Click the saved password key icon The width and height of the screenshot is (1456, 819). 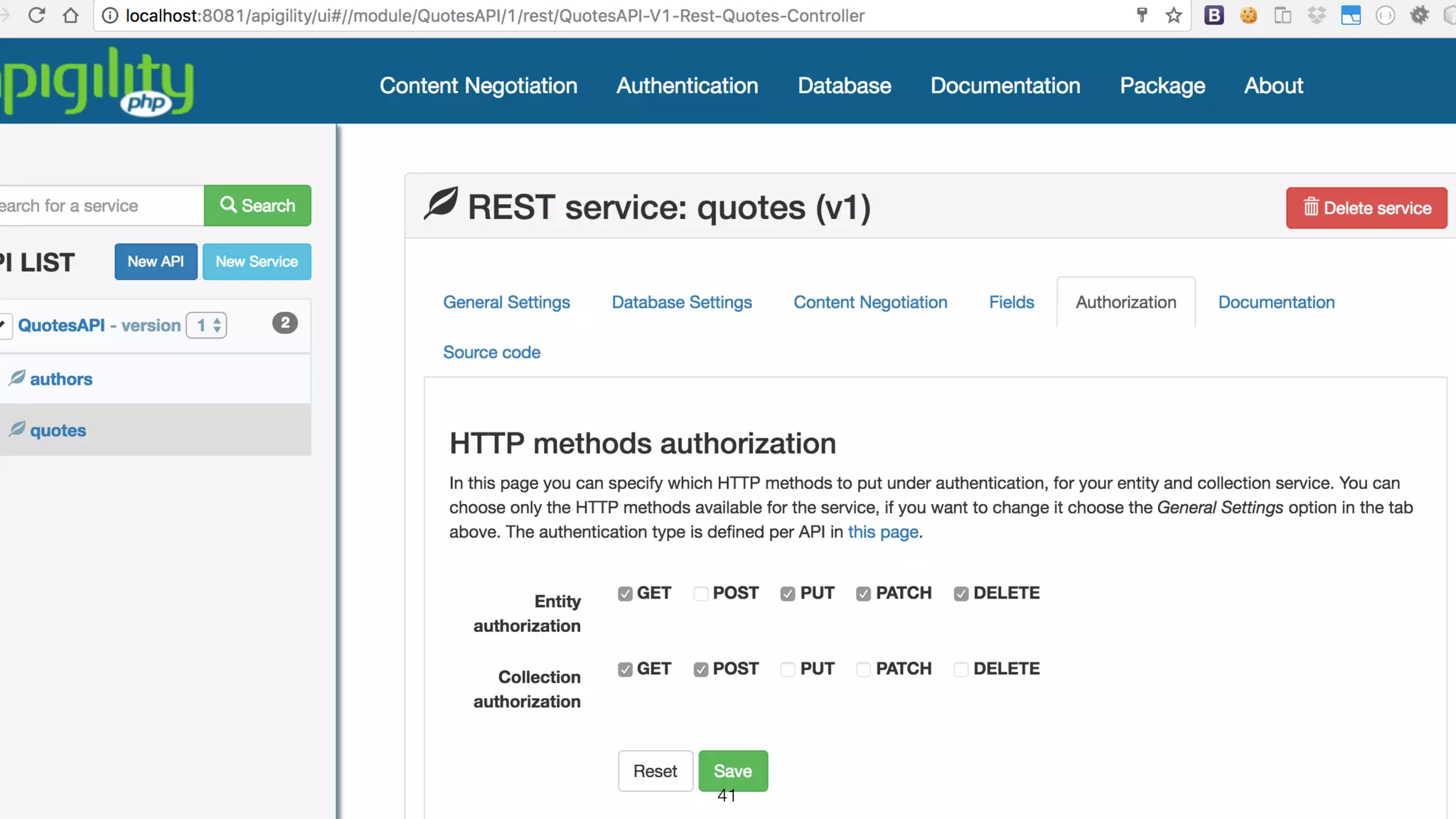[x=1142, y=15]
